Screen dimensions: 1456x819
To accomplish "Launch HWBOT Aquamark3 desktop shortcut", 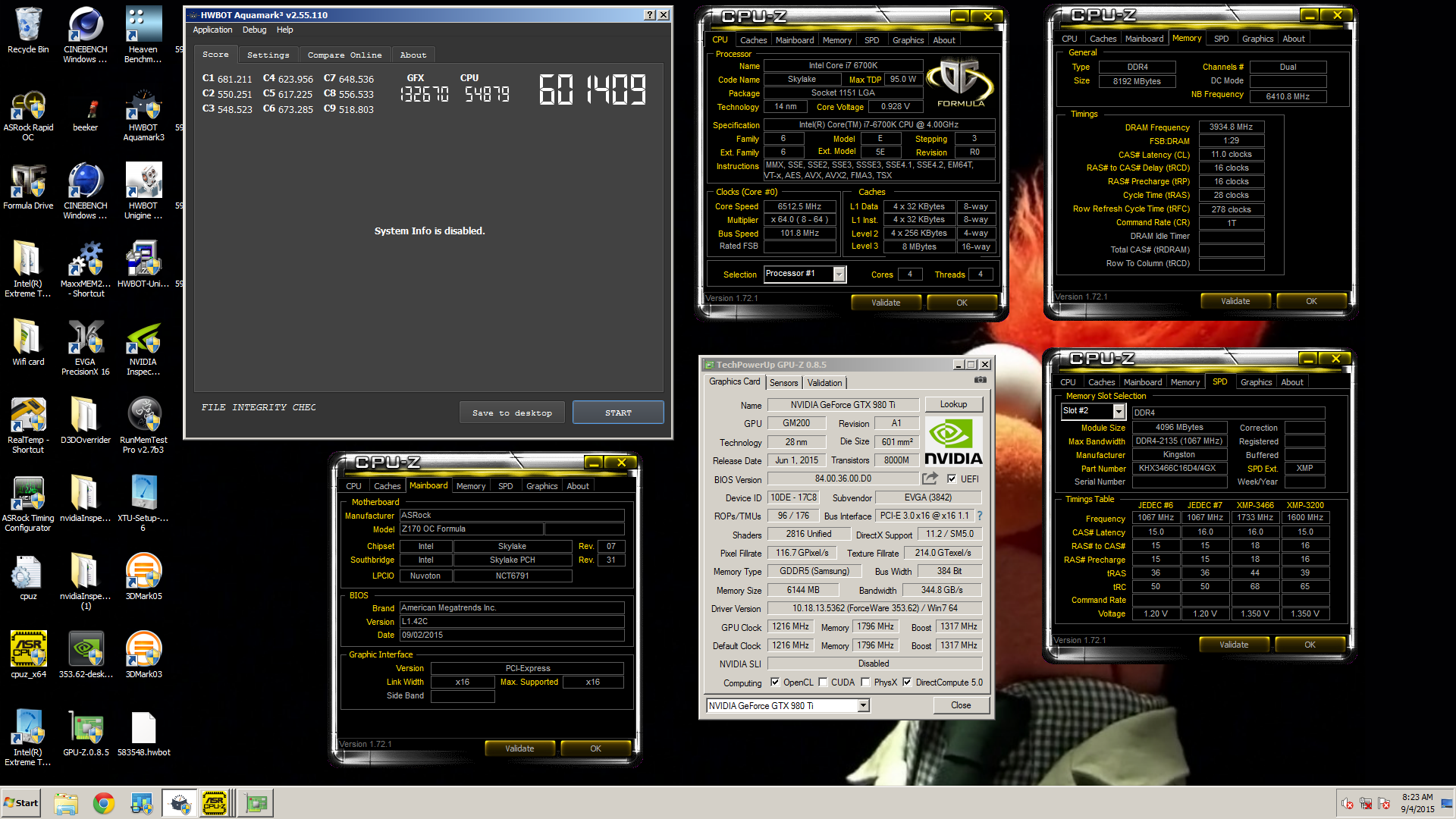I will coord(143,115).
